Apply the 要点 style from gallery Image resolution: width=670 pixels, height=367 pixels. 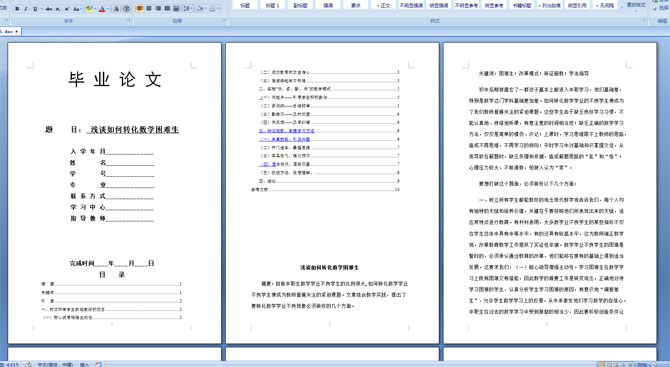coord(356,5)
